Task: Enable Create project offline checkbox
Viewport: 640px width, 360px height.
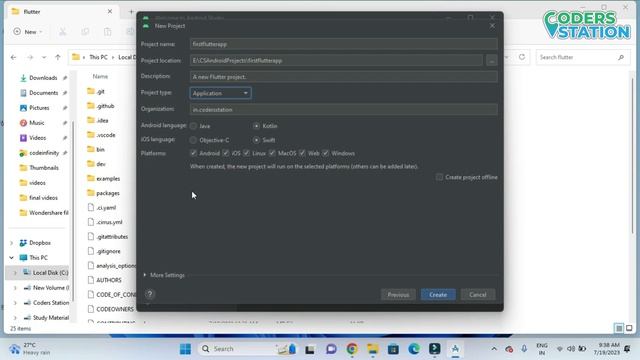Action: coord(439,177)
